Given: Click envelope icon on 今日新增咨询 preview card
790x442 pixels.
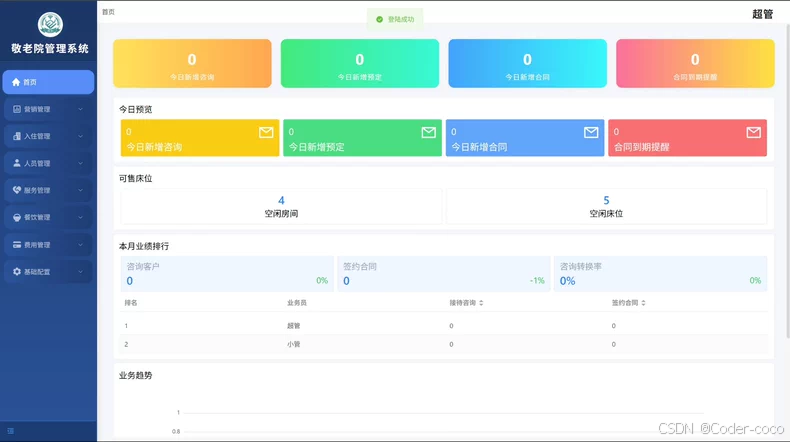Looking at the screenshot, I should tap(266, 133).
